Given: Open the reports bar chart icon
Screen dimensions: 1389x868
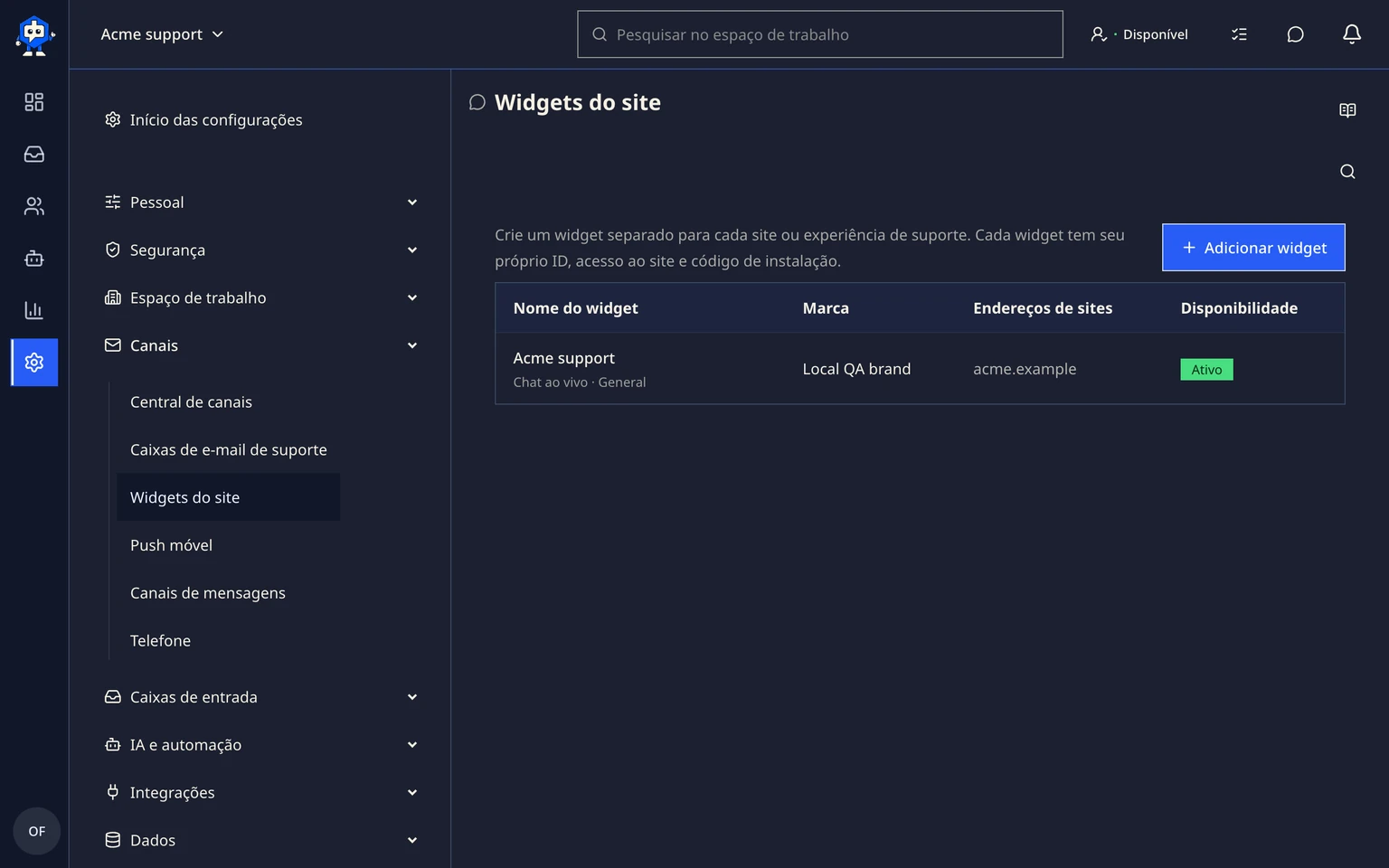Looking at the screenshot, I should click(x=34, y=310).
